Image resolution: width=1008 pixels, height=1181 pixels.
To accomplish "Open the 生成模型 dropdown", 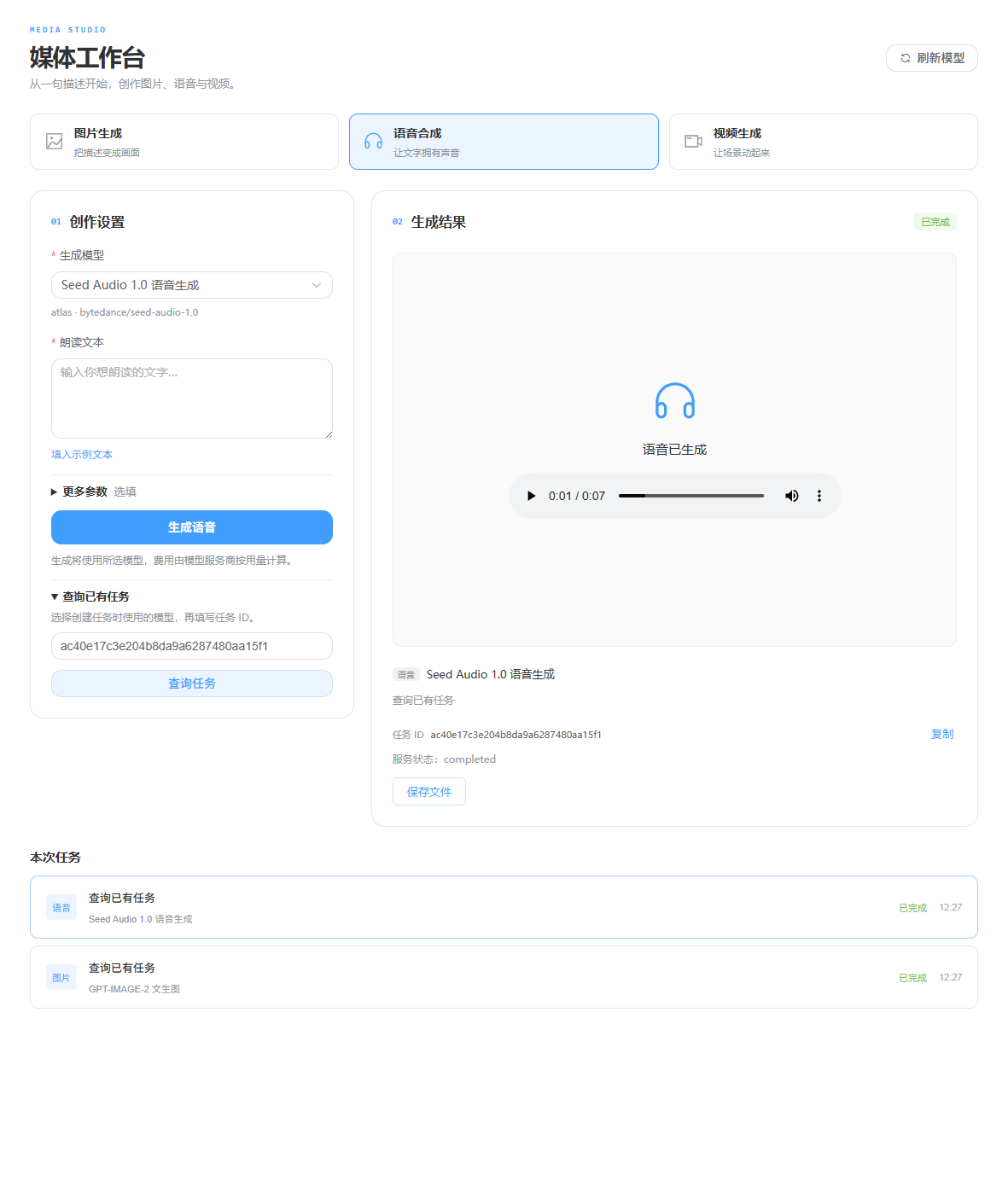I will click(192, 285).
